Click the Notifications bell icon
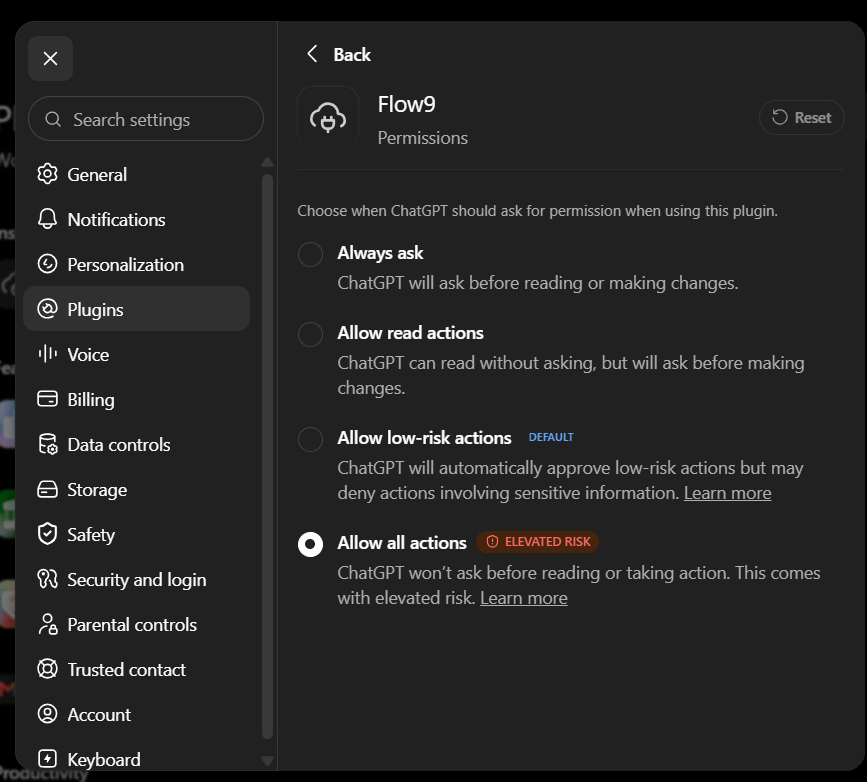This screenshot has width=867, height=782. [x=48, y=219]
